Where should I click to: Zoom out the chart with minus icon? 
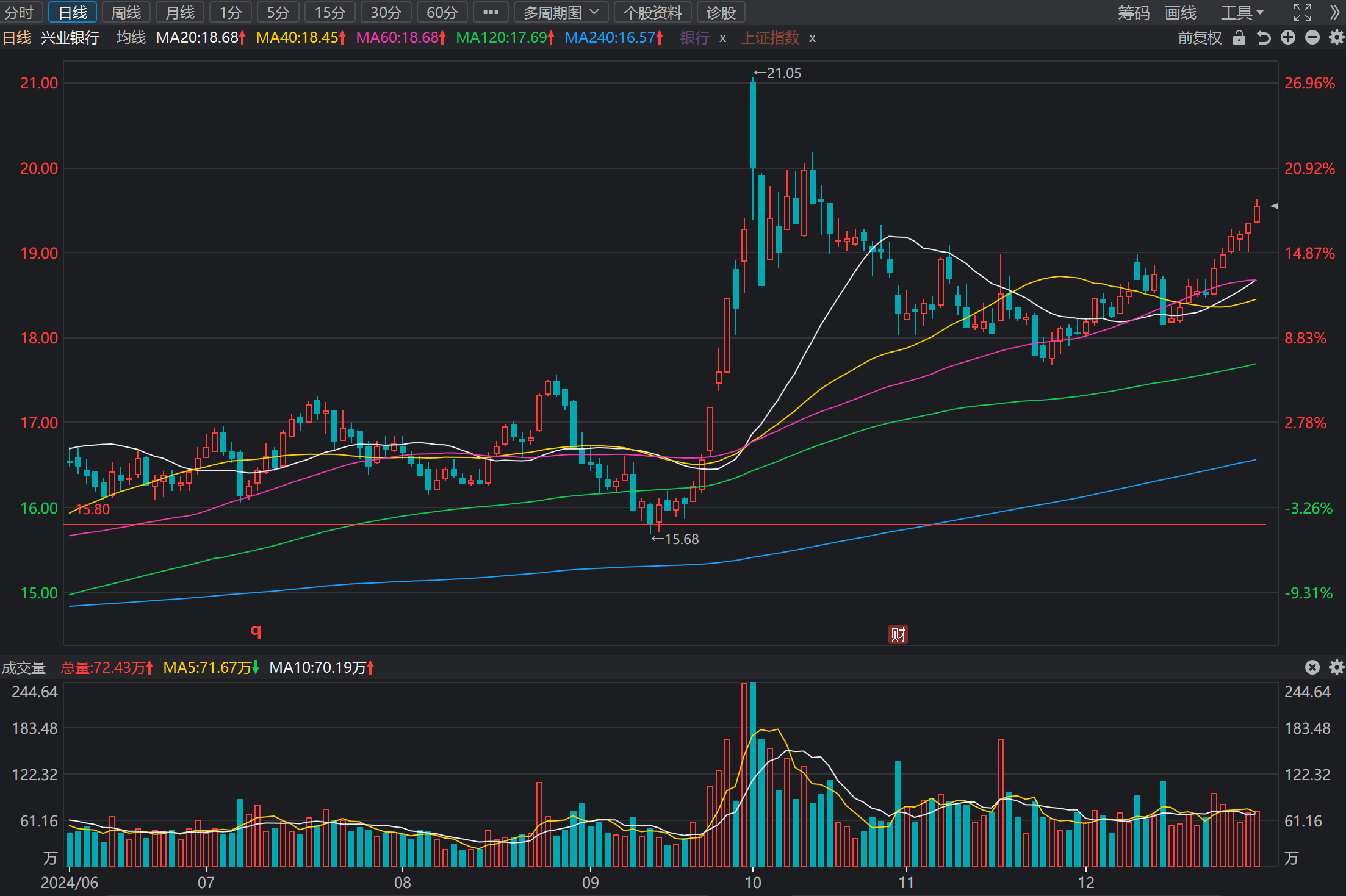[x=1312, y=38]
